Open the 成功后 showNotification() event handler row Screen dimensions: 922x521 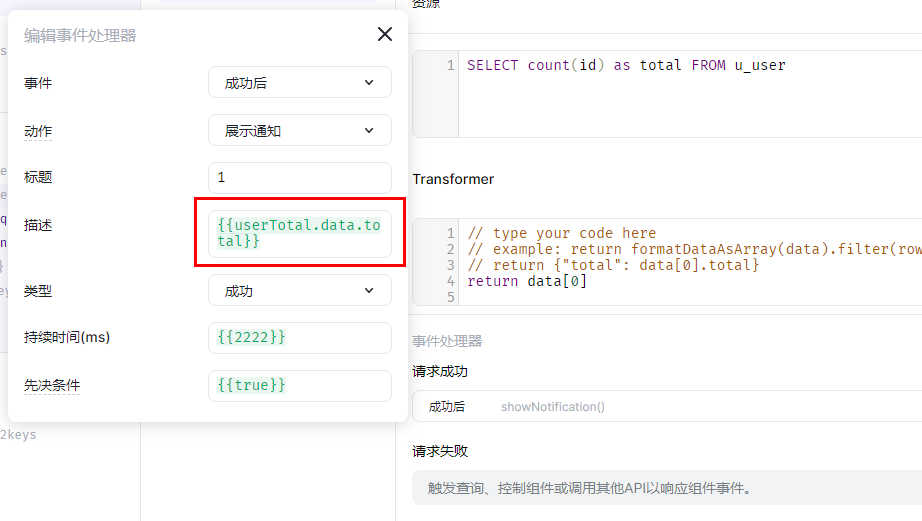[667, 406]
